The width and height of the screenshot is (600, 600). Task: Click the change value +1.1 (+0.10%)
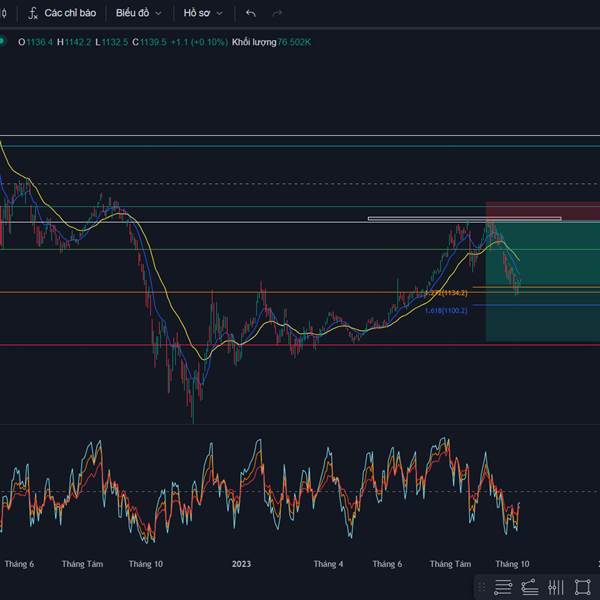199,42
